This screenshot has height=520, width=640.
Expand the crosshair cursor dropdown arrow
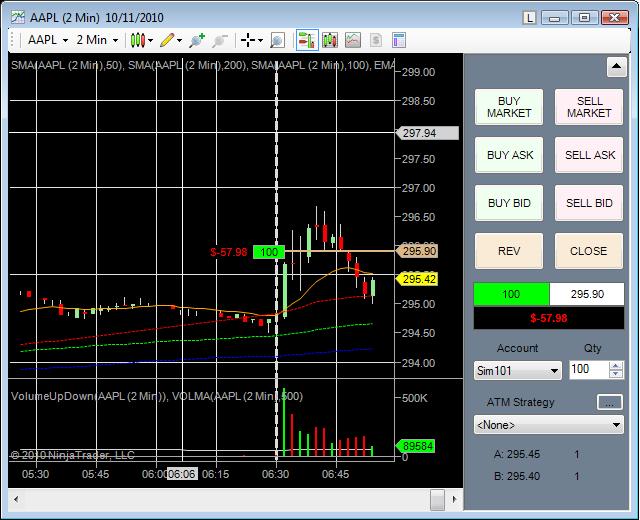pyautogui.click(x=260, y=40)
